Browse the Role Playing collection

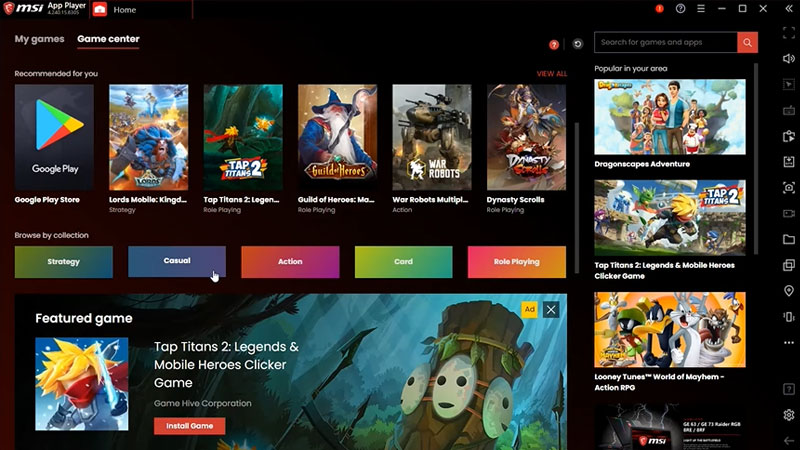coord(517,262)
